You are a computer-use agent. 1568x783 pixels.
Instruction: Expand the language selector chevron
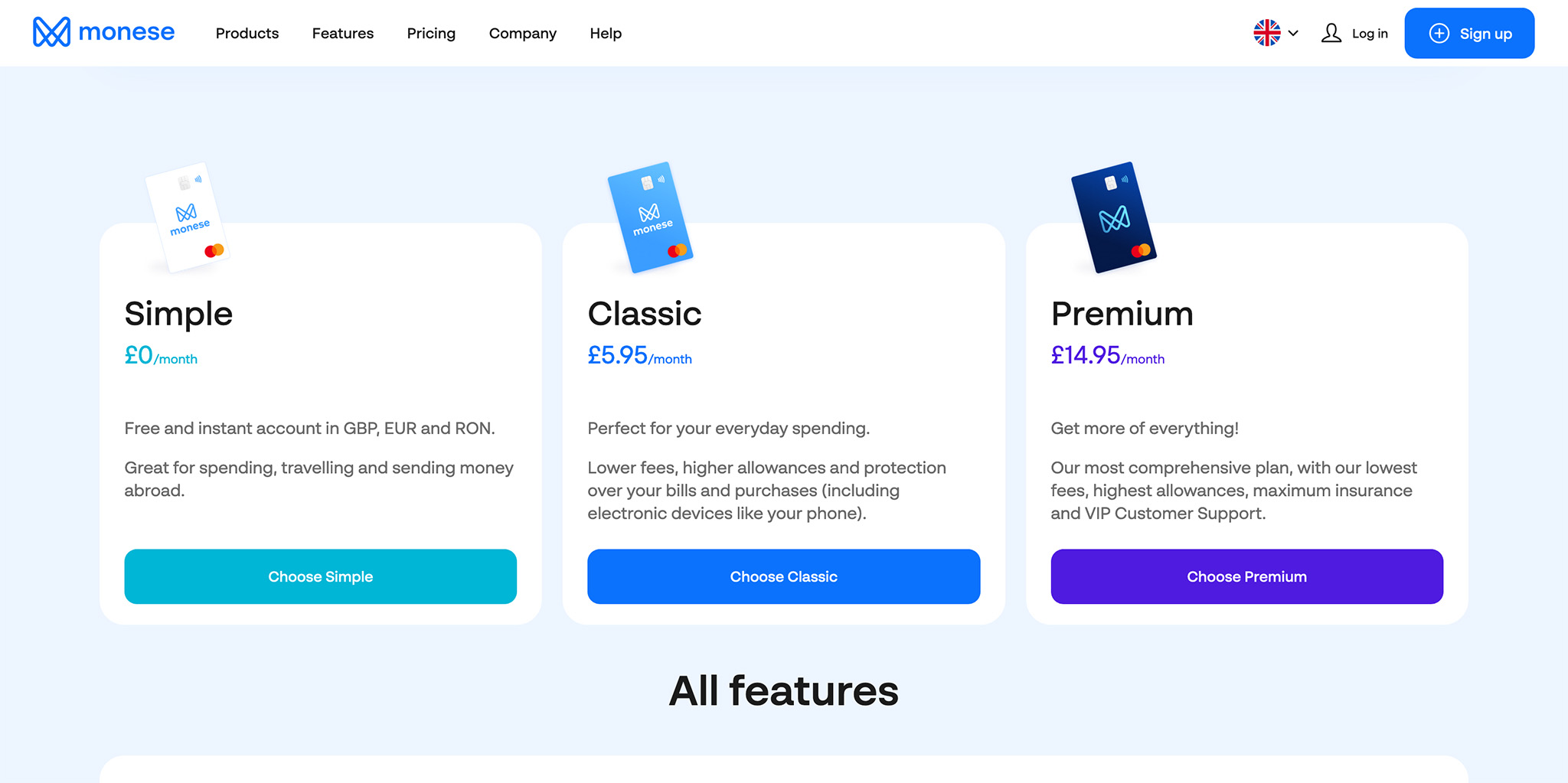(x=1293, y=33)
